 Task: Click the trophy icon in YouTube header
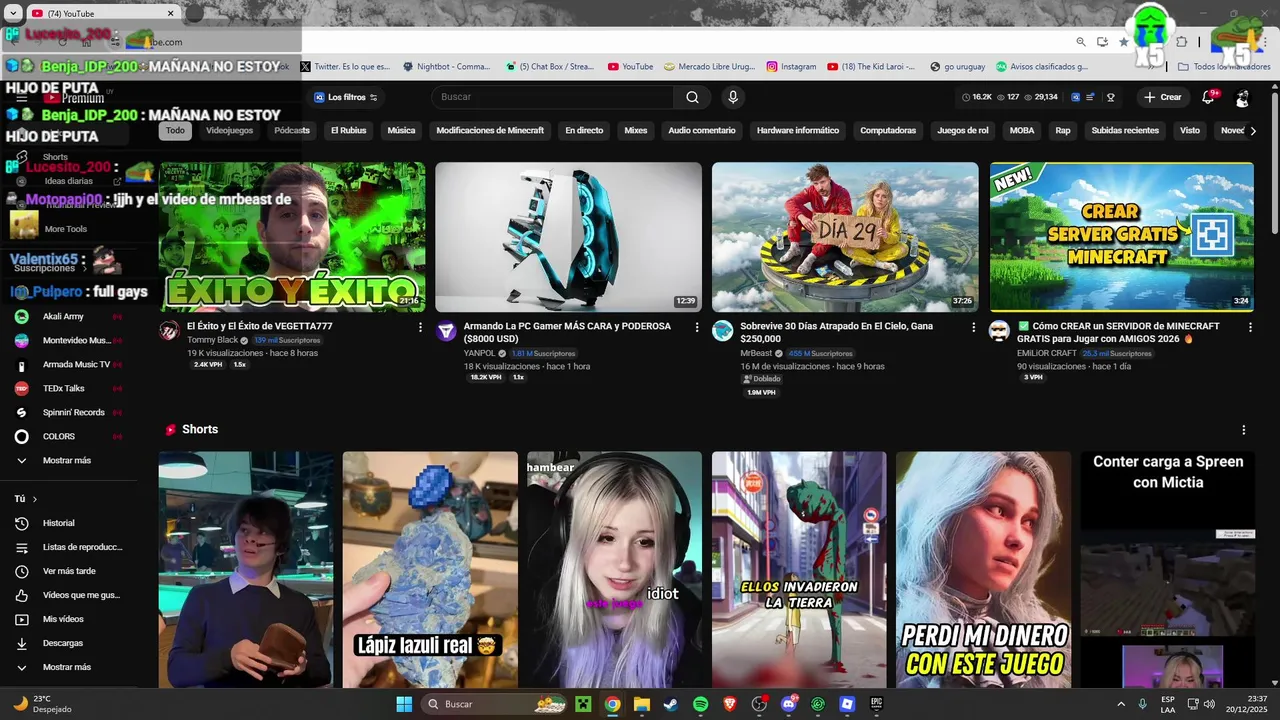tap(1110, 97)
